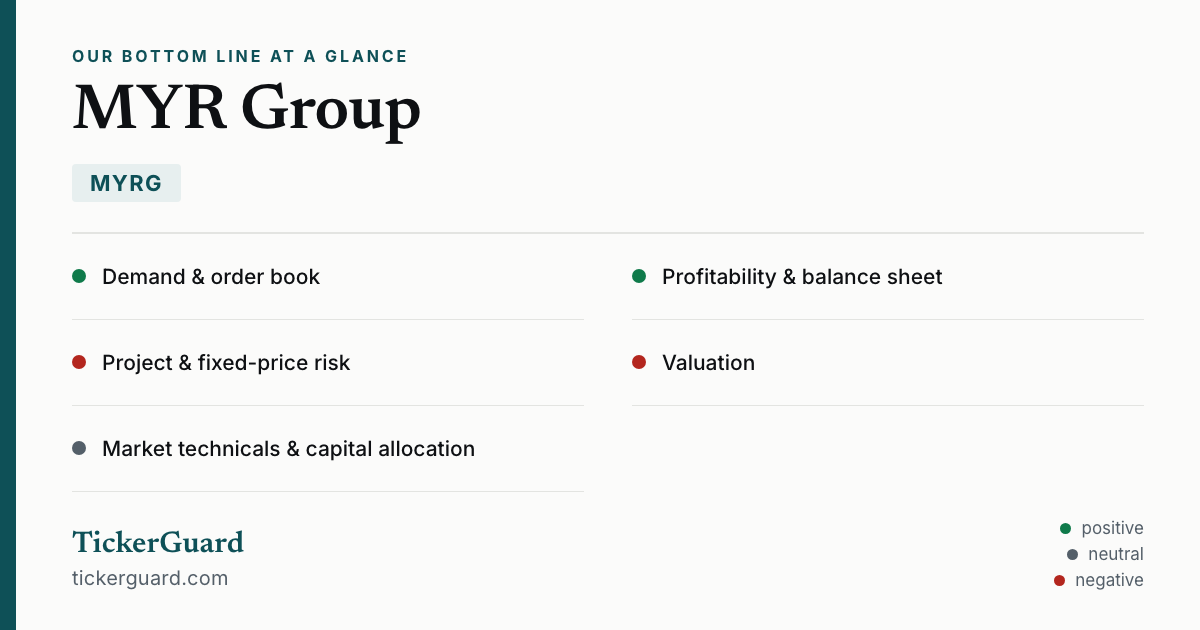
Task: Click the gray dot beside Market technicals
Action: pyautogui.click(x=79, y=448)
